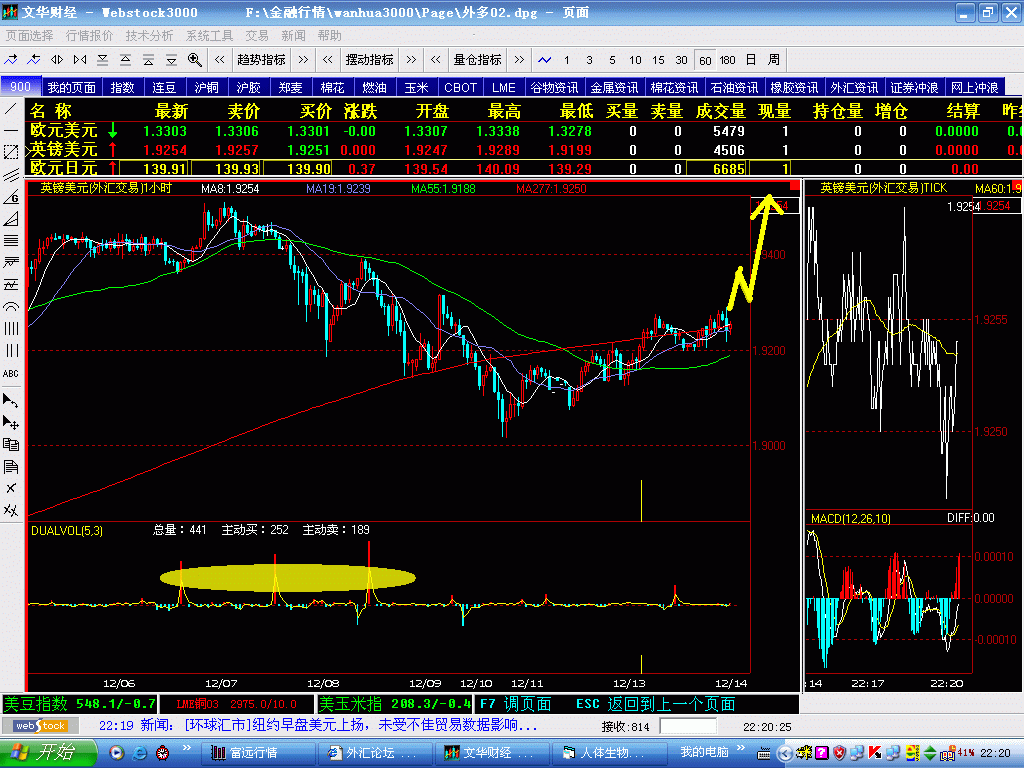Click the magnifier zoom icon in toolbar
Screen dimensions: 1024x768
click(x=195, y=59)
